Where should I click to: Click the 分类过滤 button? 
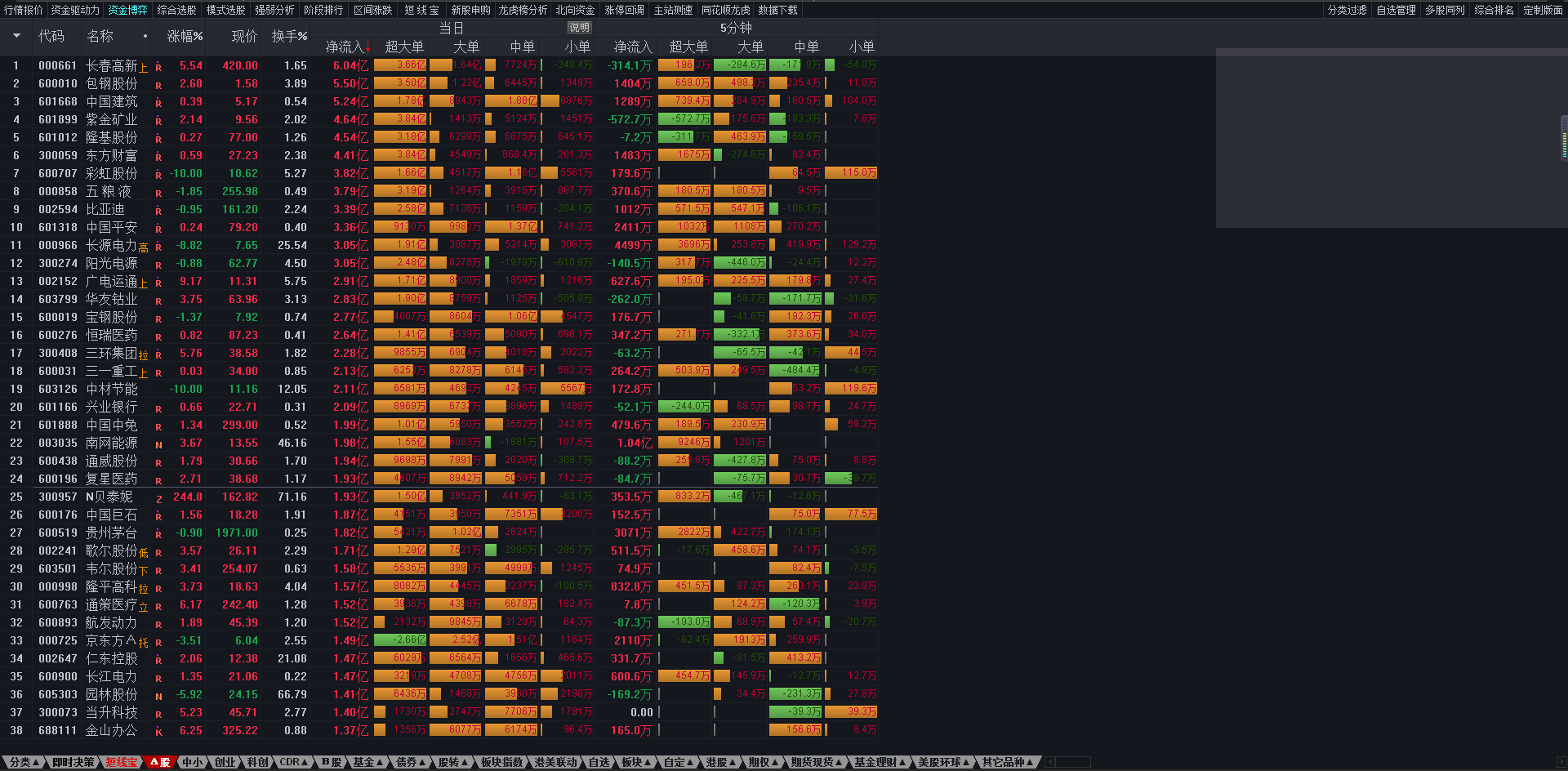pos(1347,10)
